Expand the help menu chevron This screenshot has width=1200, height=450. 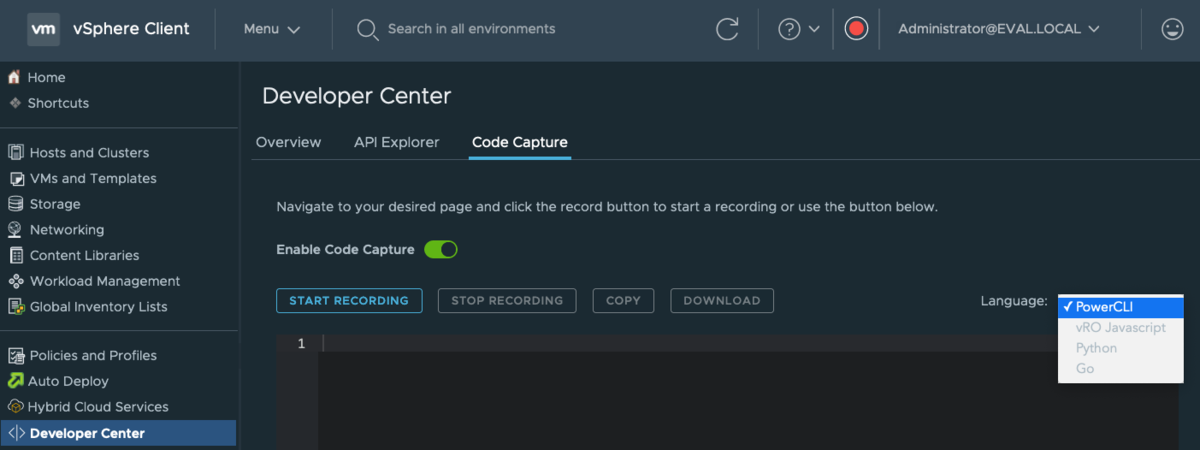pyautogui.click(x=814, y=29)
